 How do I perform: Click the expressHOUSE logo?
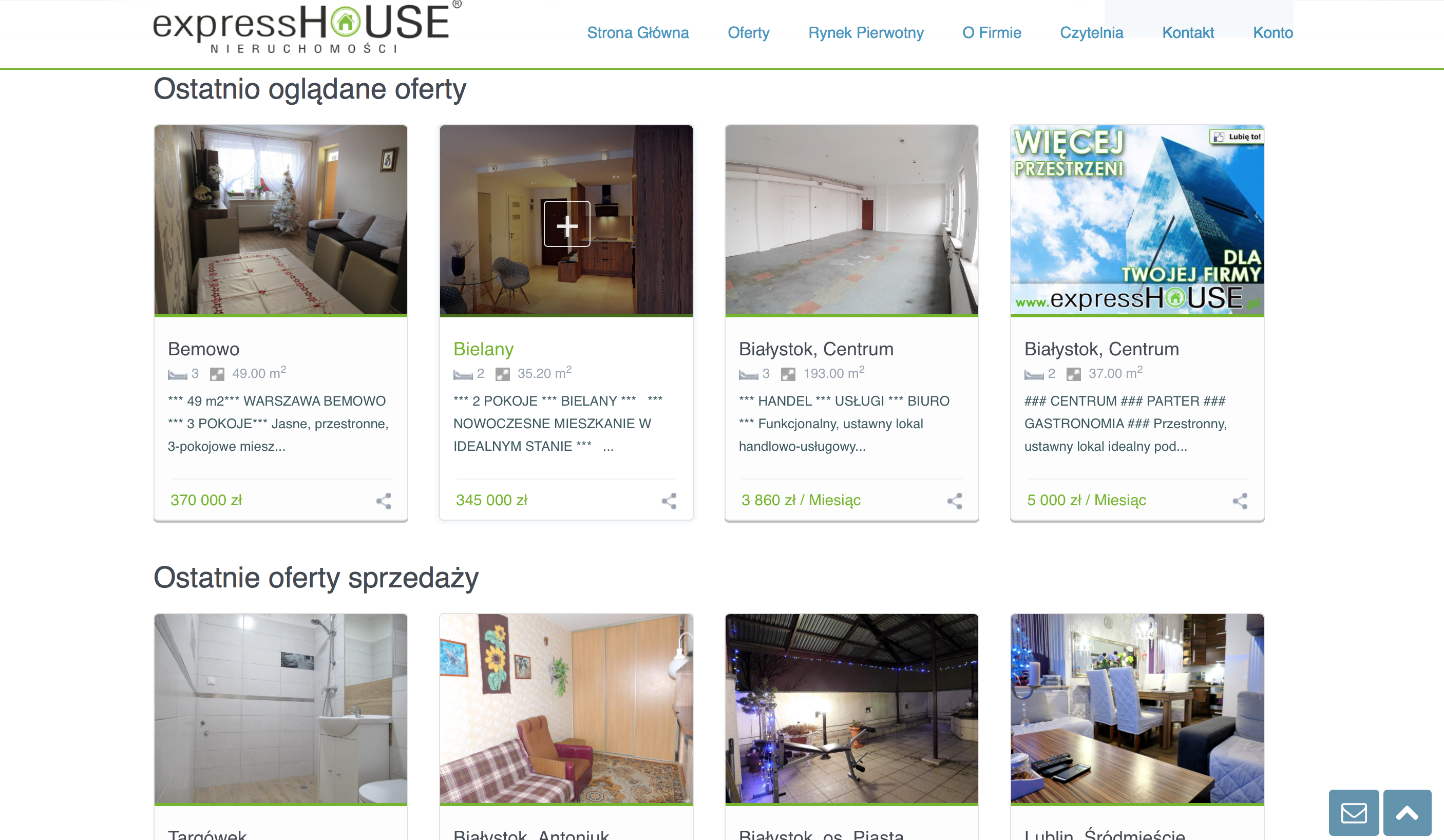[307, 28]
